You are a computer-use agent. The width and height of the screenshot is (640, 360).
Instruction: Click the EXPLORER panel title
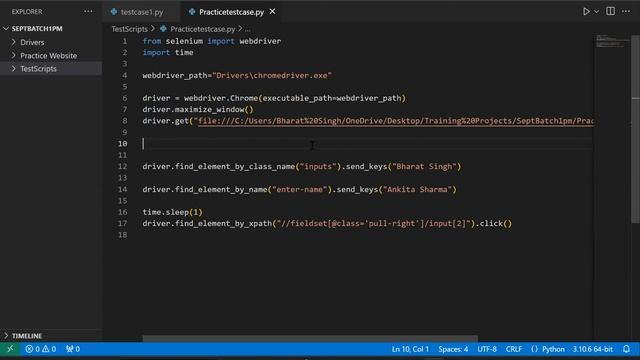point(27,11)
